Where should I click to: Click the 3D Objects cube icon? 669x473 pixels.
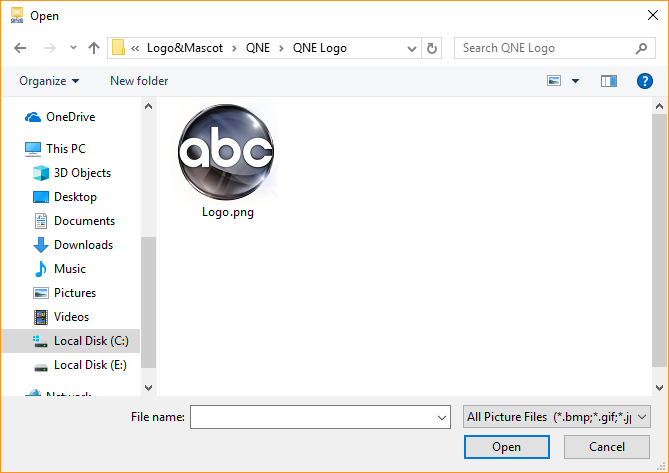(x=41, y=173)
